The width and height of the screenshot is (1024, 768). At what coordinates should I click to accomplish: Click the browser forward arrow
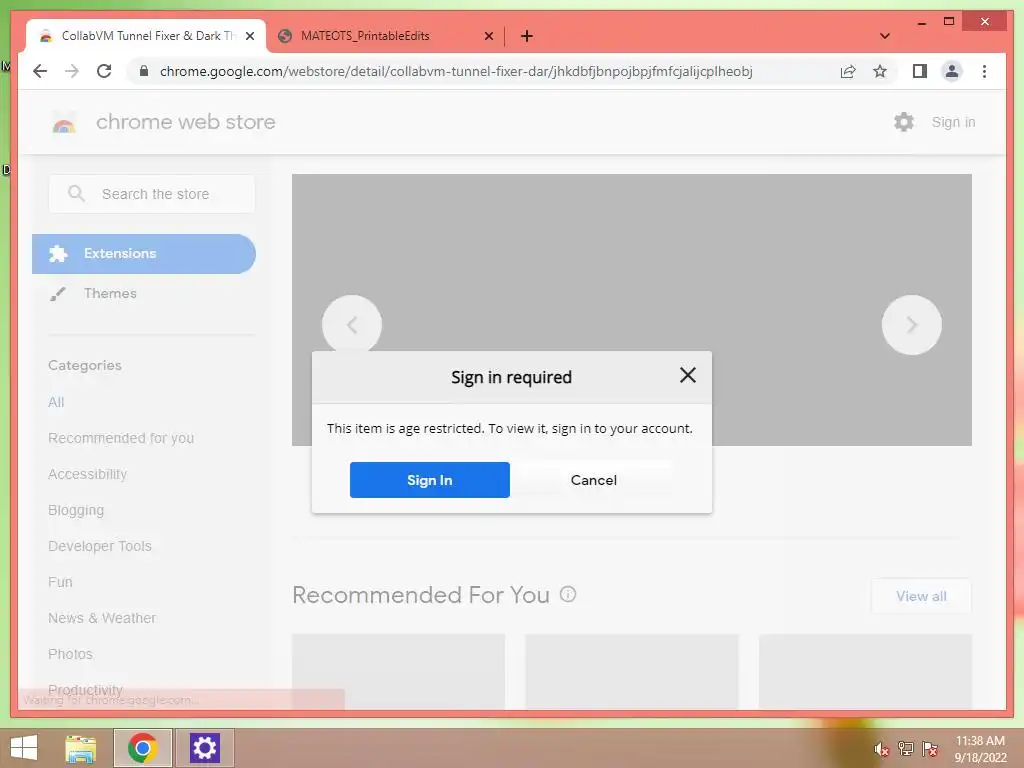[72, 71]
